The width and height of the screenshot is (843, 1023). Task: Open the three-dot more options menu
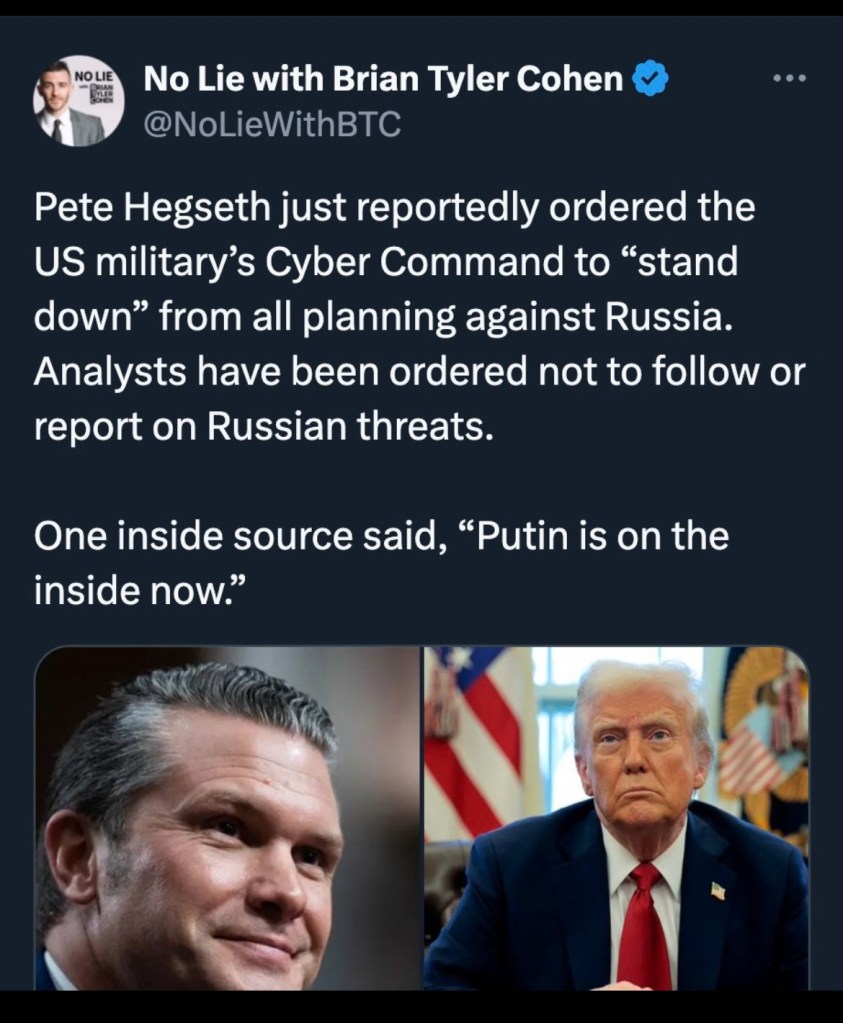[790, 78]
